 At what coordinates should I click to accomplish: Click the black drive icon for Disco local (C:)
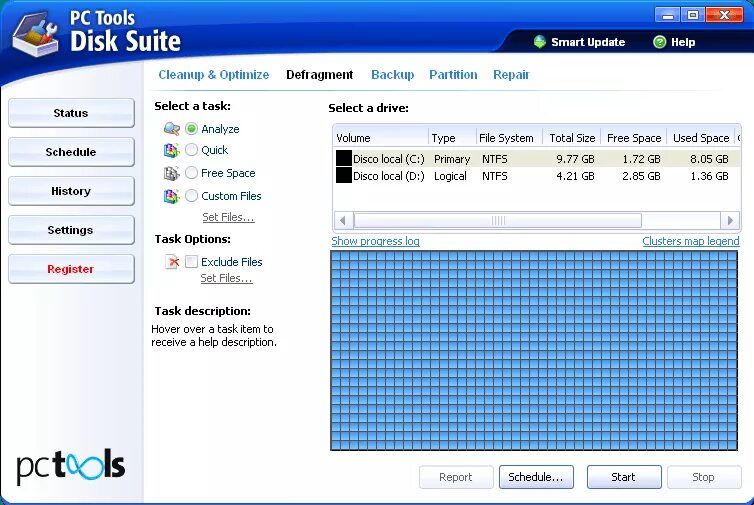point(344,158)
